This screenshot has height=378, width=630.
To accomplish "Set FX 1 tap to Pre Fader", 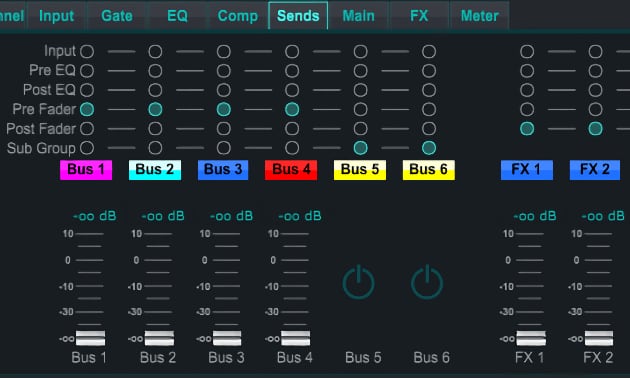I will [527, 109].
